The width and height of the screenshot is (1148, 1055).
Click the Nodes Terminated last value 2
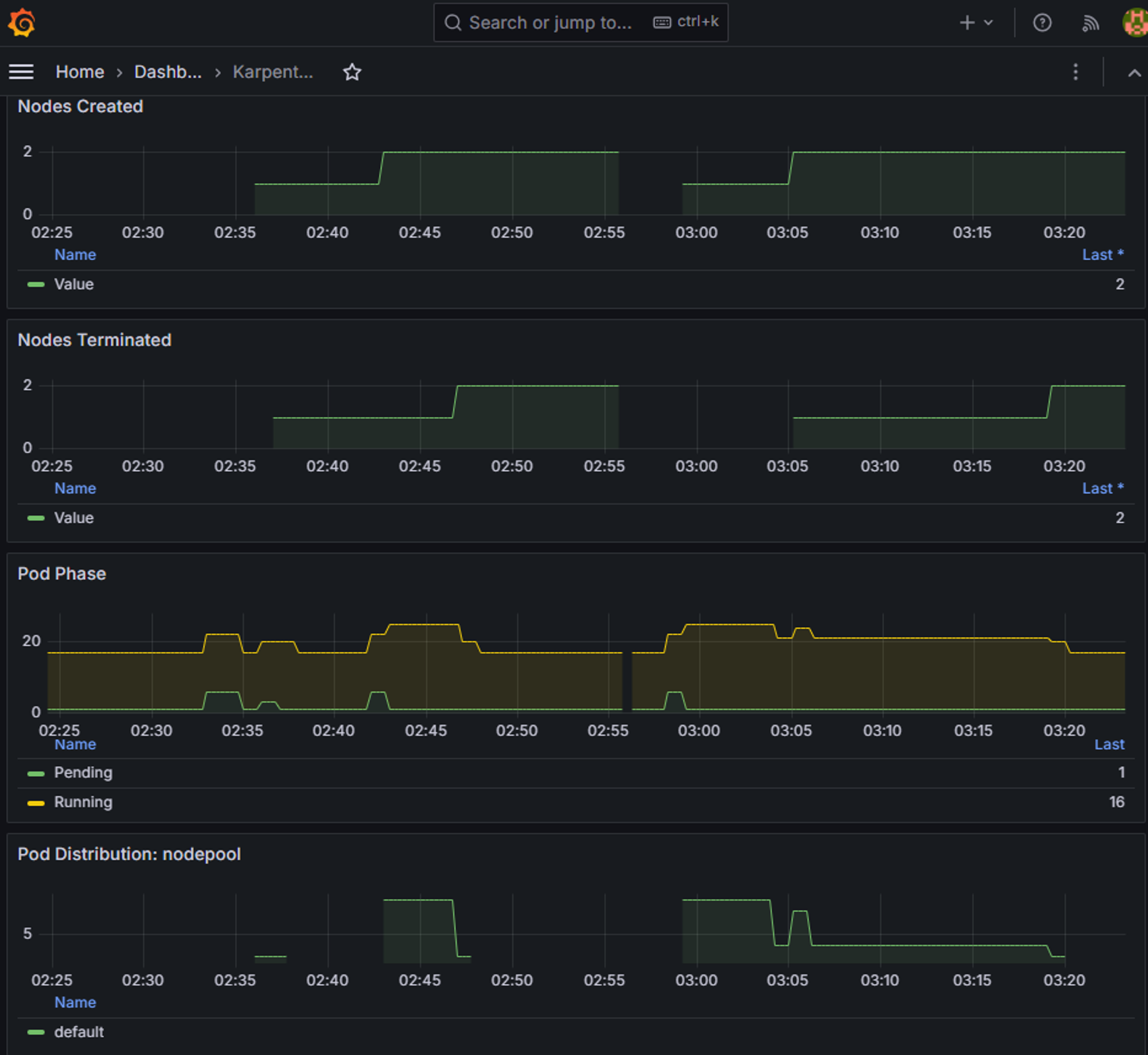coord(1120,518)
